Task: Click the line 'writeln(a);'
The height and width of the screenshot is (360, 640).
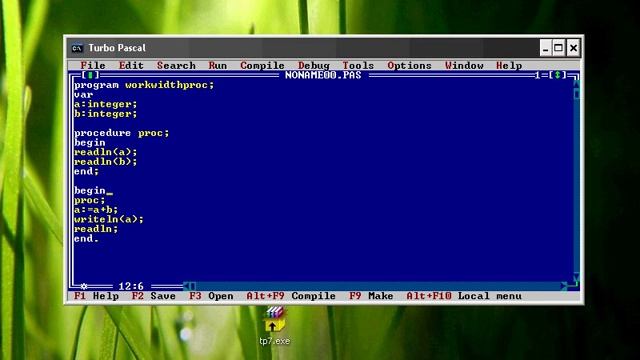Action: tap(109, 219)
